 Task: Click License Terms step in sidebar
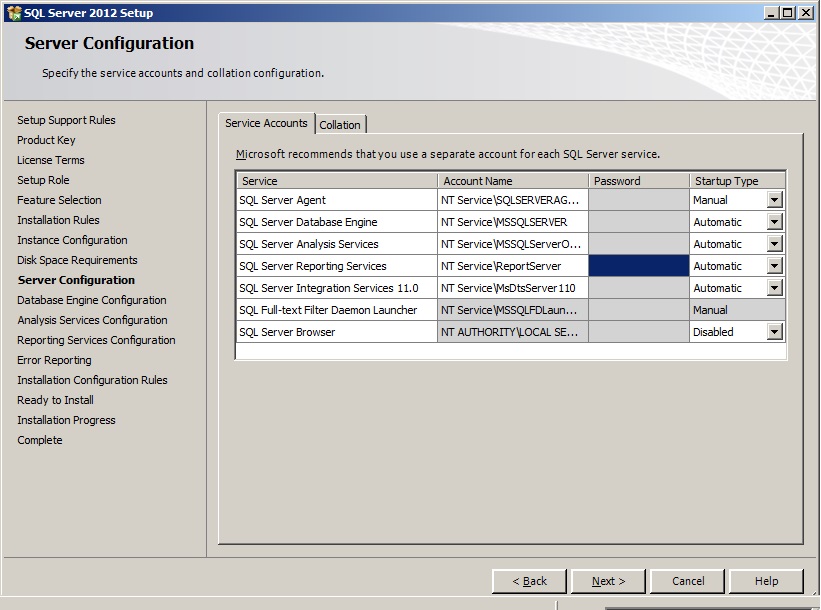coord(50,160)
